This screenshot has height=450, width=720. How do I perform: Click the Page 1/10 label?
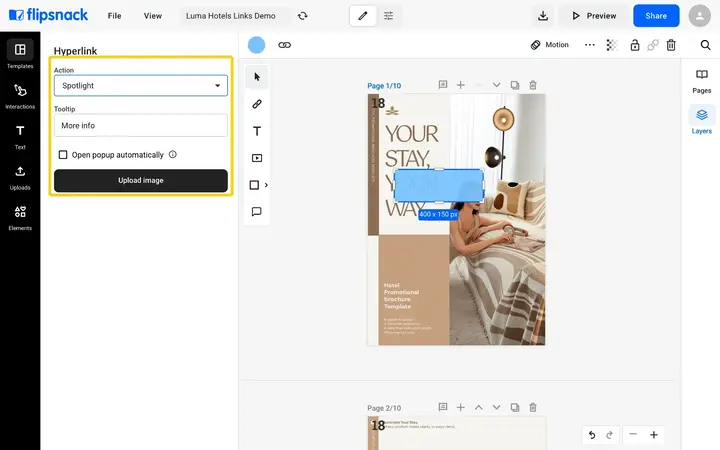384,86
